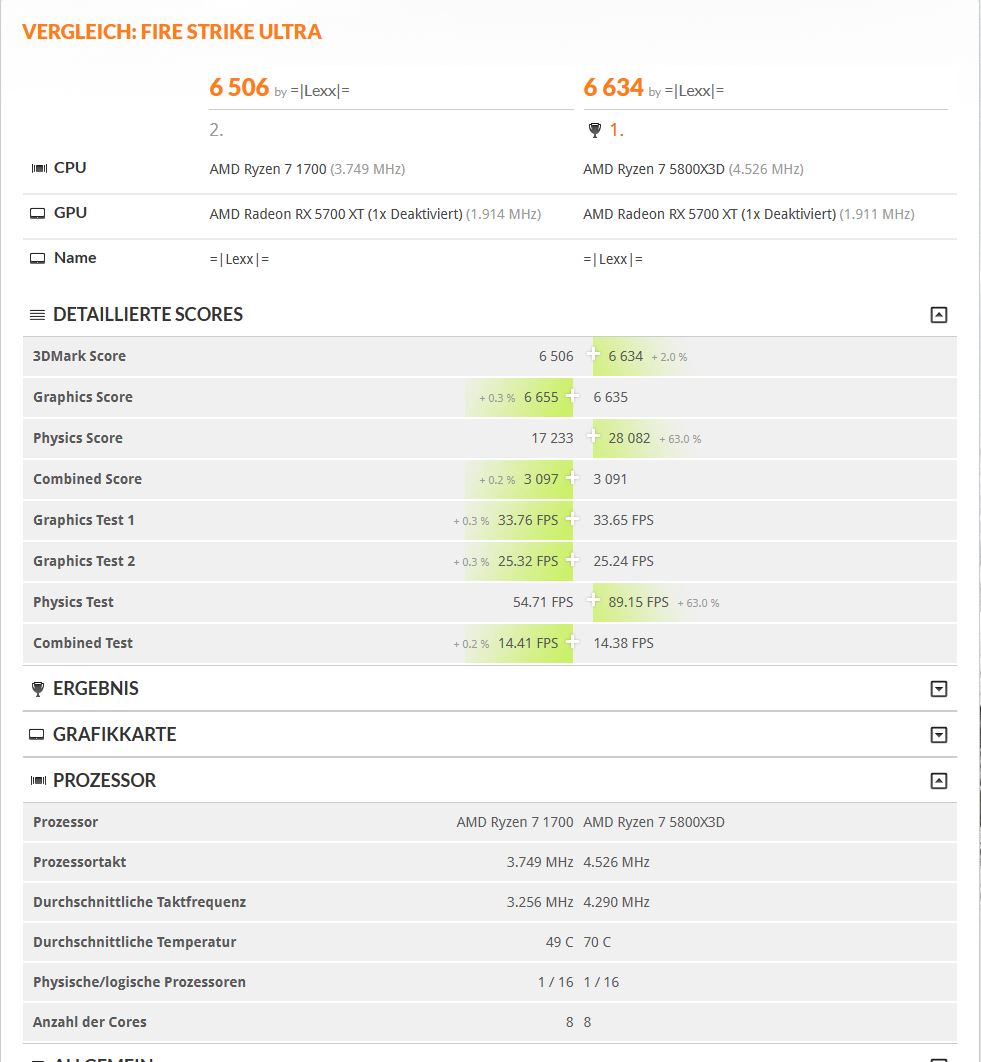Collapse the Detaillierte Scores section

coord(938,314)
